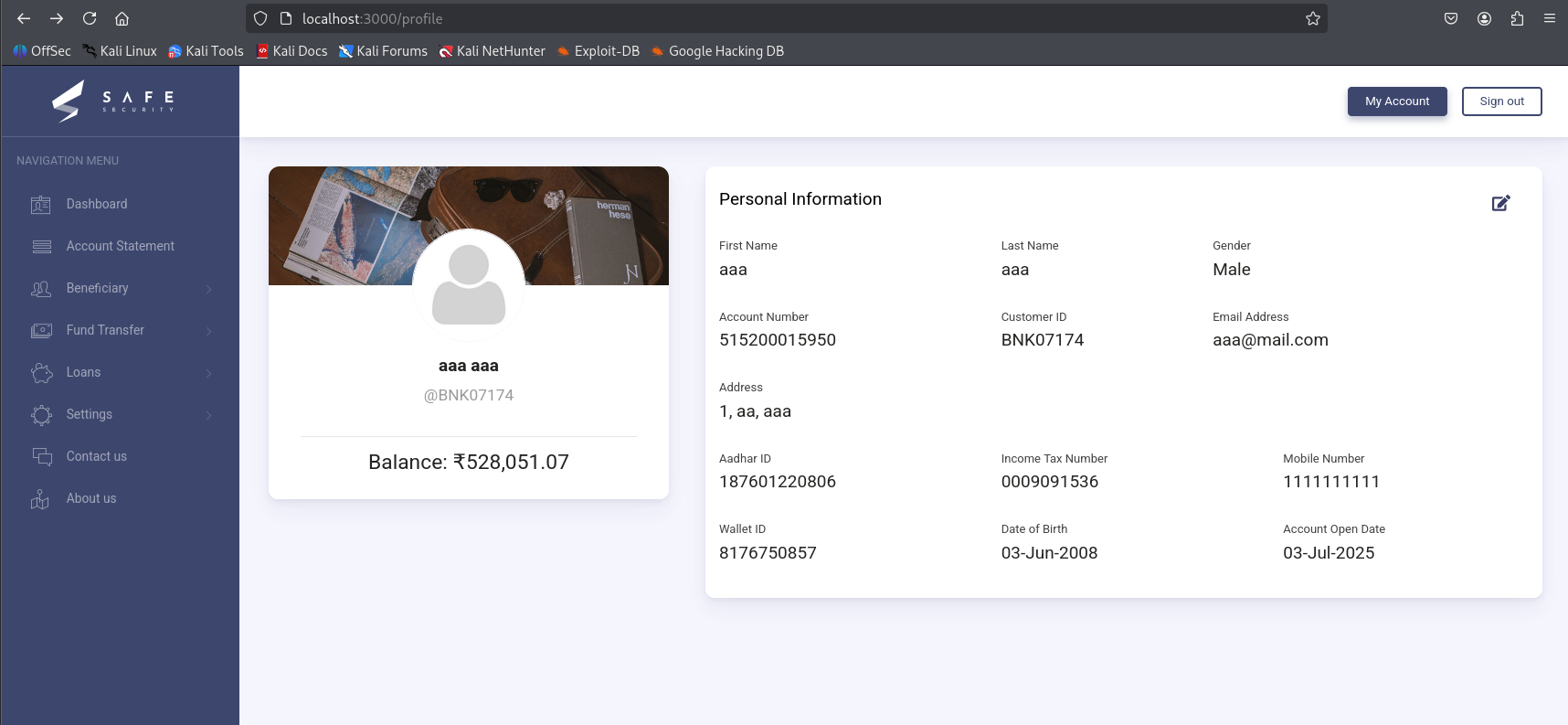
Task: Open the Account Statement menu item
Action: click(120, 246)
